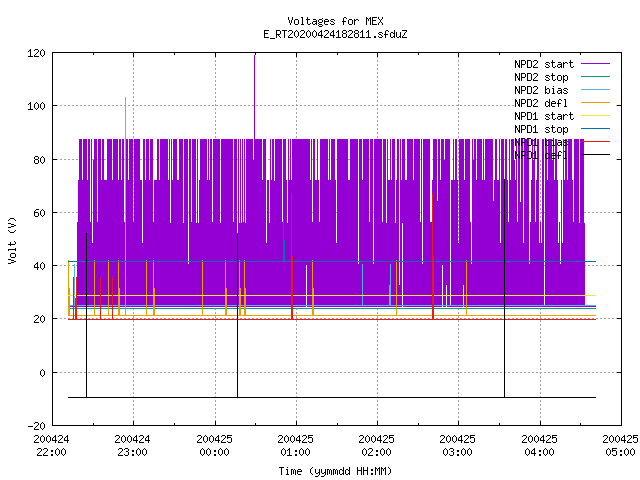Click the x-axis tick '200425 00:00'
The width and height of the screenshot is (640, 480).
(x=214, y=446)
